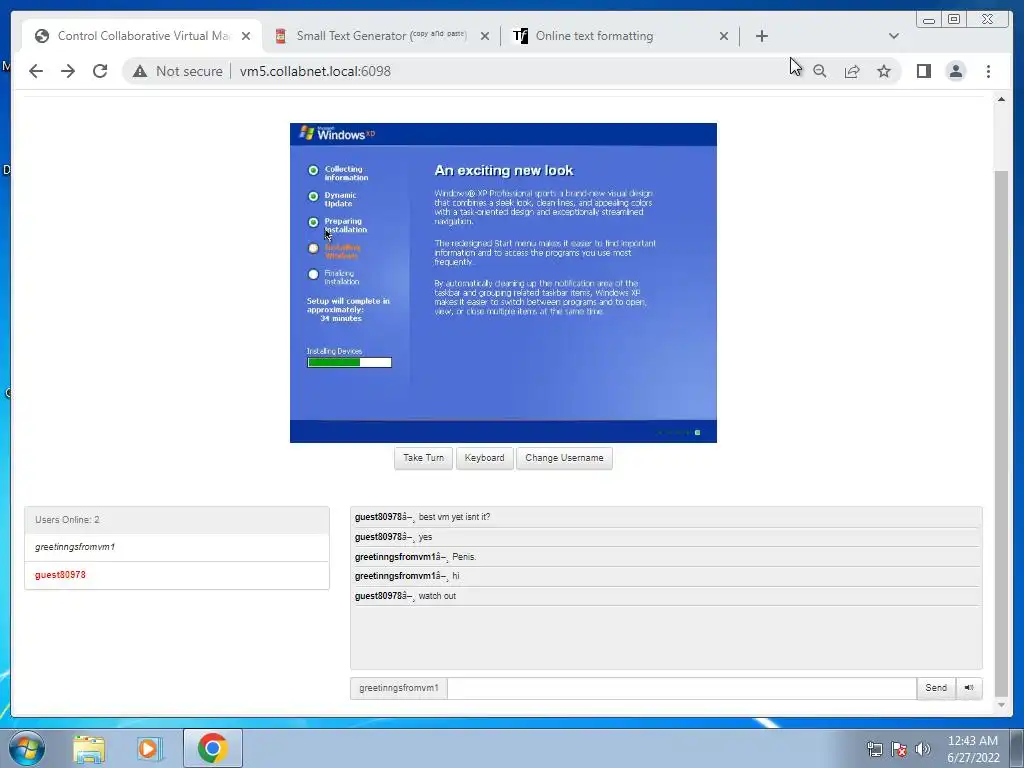The height and width of the screenshot is (768, 1024).
Task: Click the Online text formatting tab favicon
Action: tap(520, 36)
